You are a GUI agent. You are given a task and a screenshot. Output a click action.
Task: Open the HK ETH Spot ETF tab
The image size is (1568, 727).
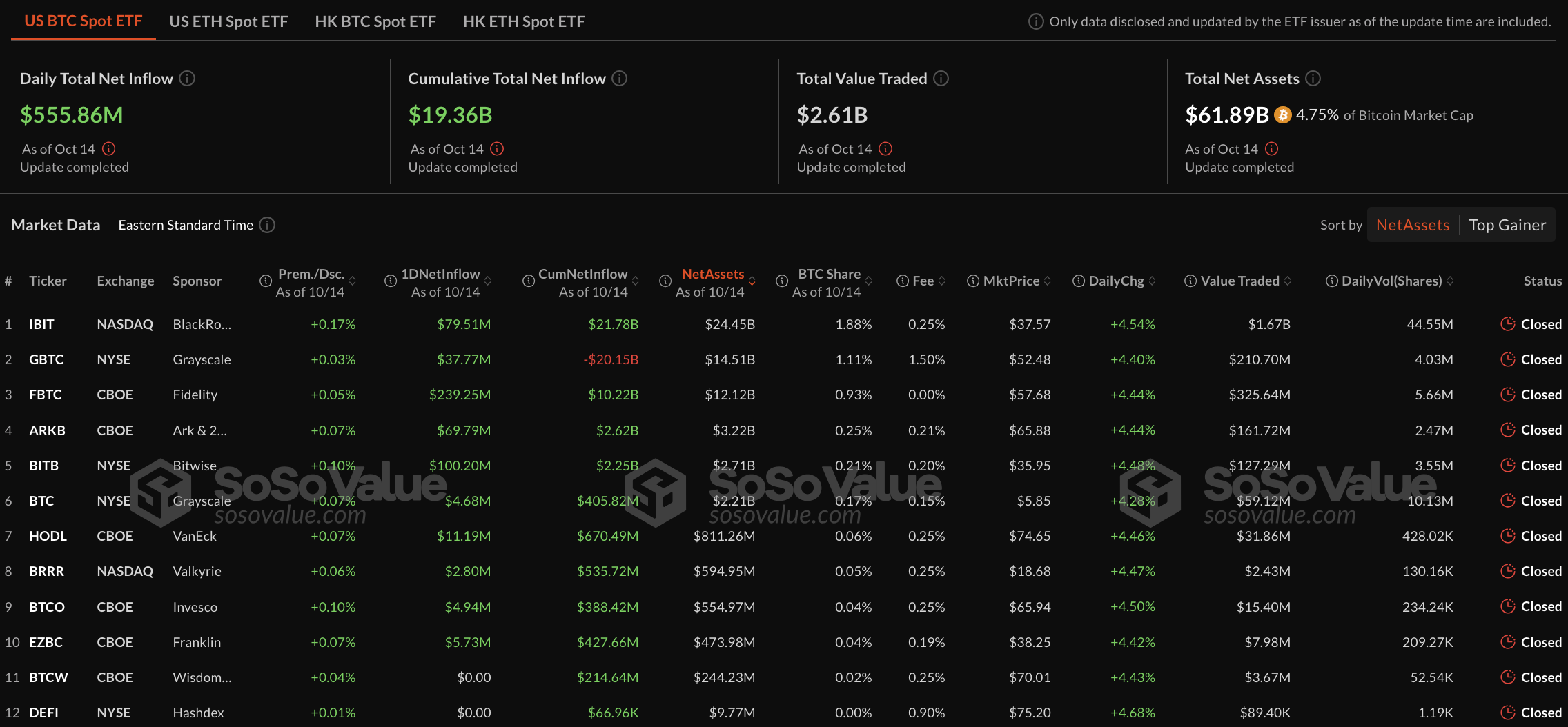click(x=523, y=21)
